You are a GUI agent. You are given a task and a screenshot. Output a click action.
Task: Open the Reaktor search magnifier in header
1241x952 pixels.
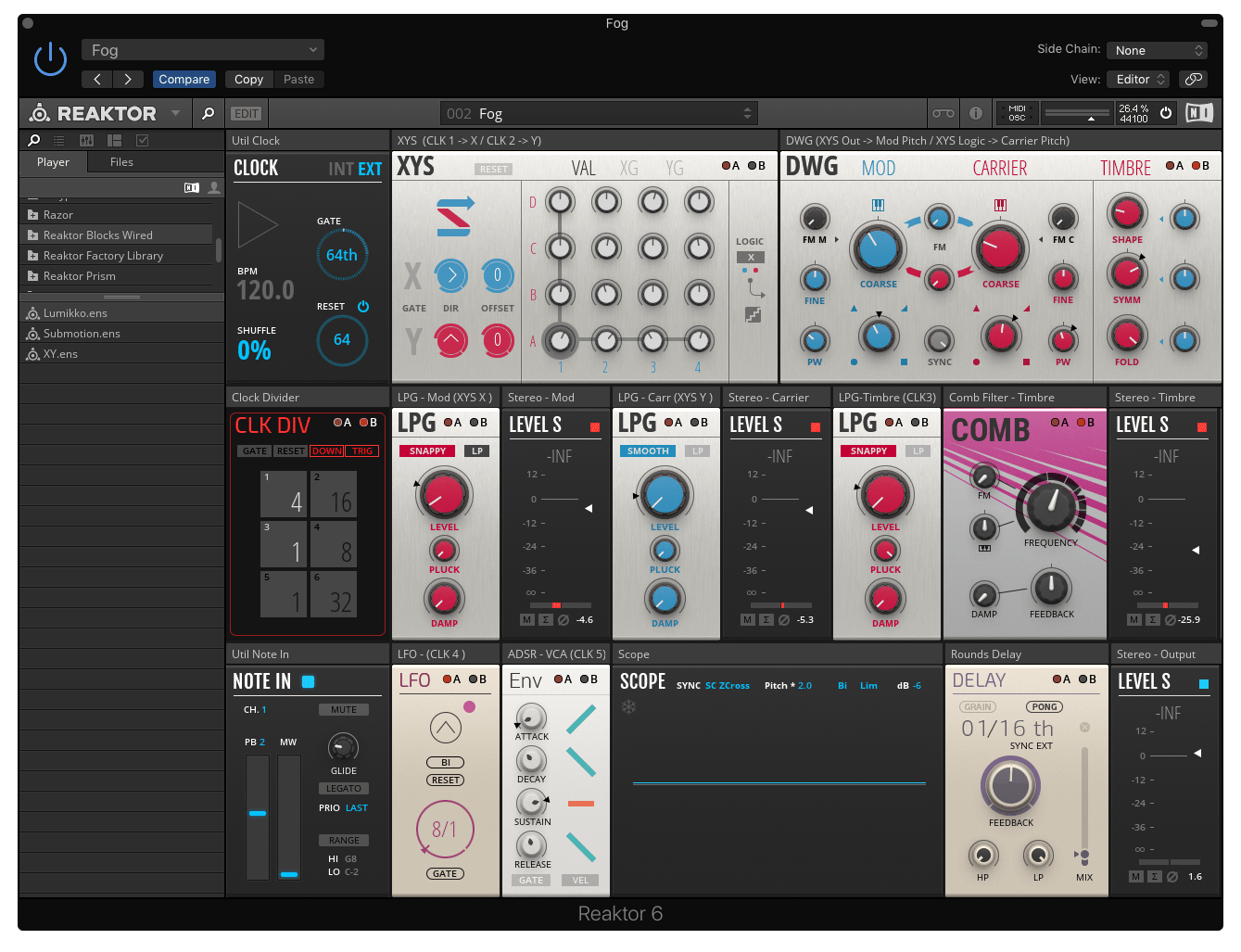208,113
